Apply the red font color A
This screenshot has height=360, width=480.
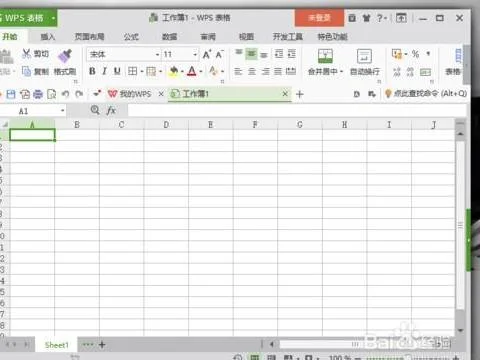coord(192,71)
